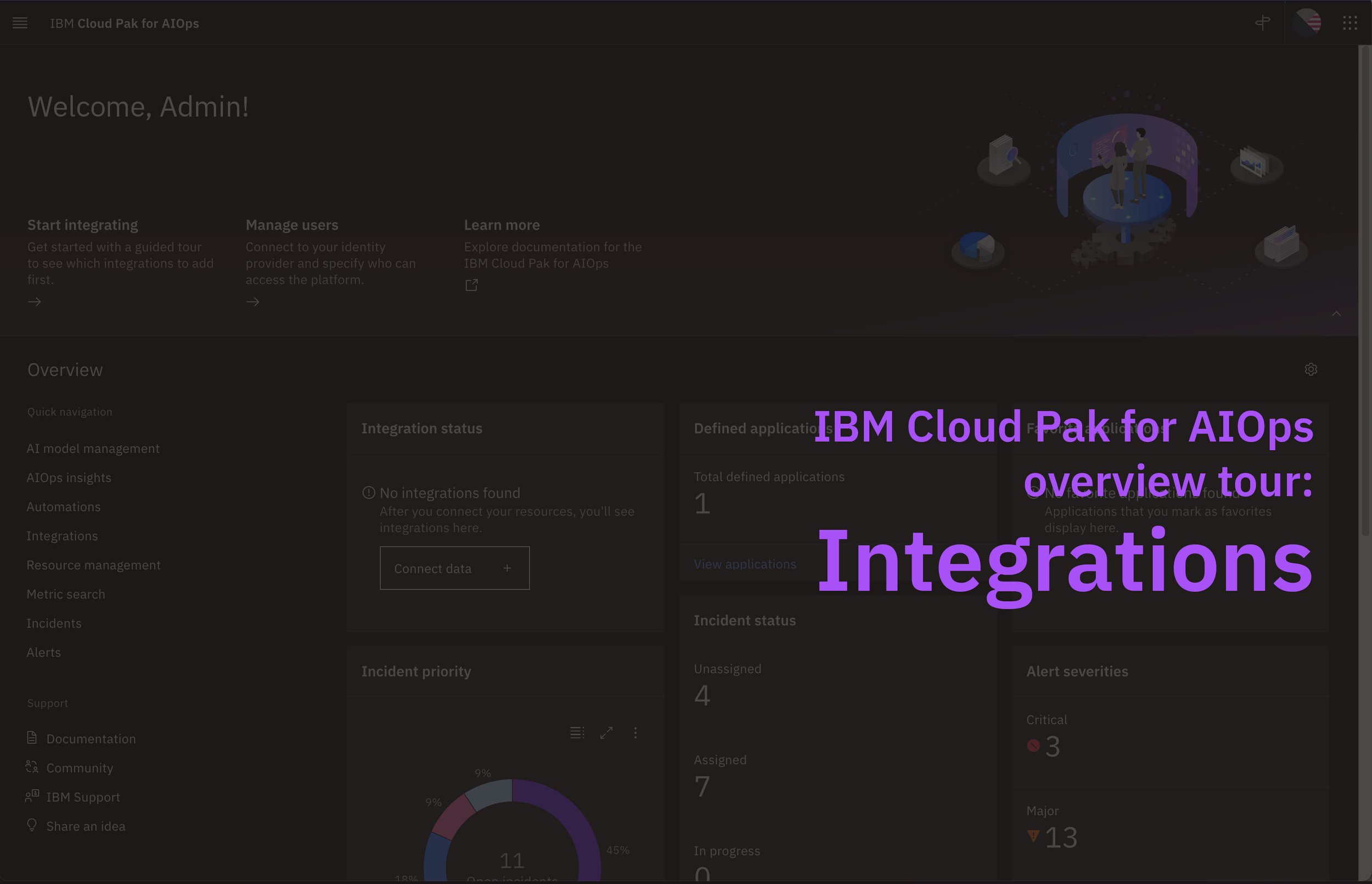1372x884 pixels.
Task: Click IBM Cloud Pak for AIOps header title
Action: (125, 24)
